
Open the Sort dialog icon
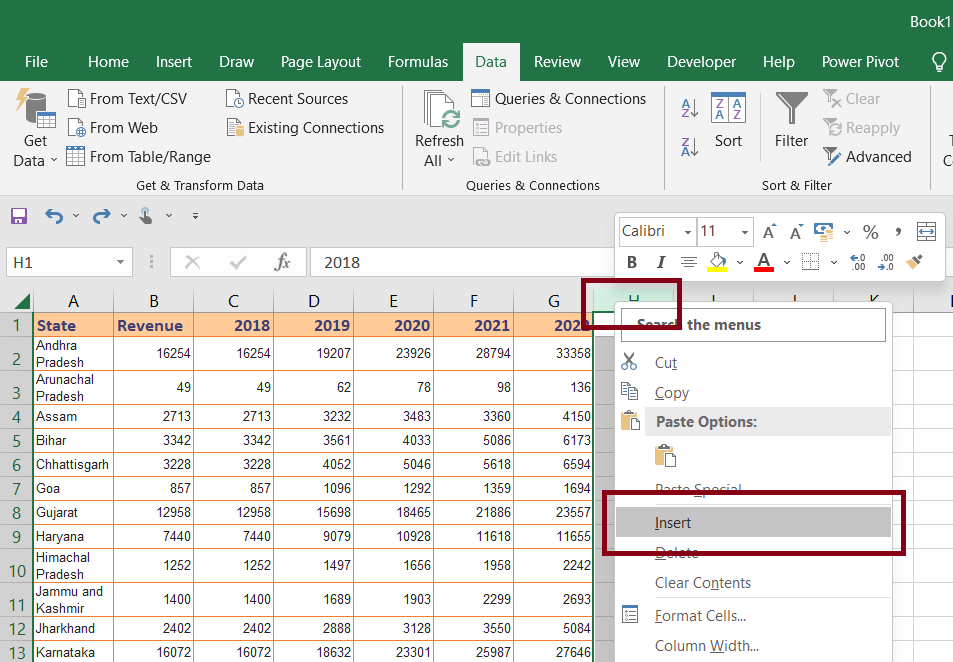coord(728,108)
